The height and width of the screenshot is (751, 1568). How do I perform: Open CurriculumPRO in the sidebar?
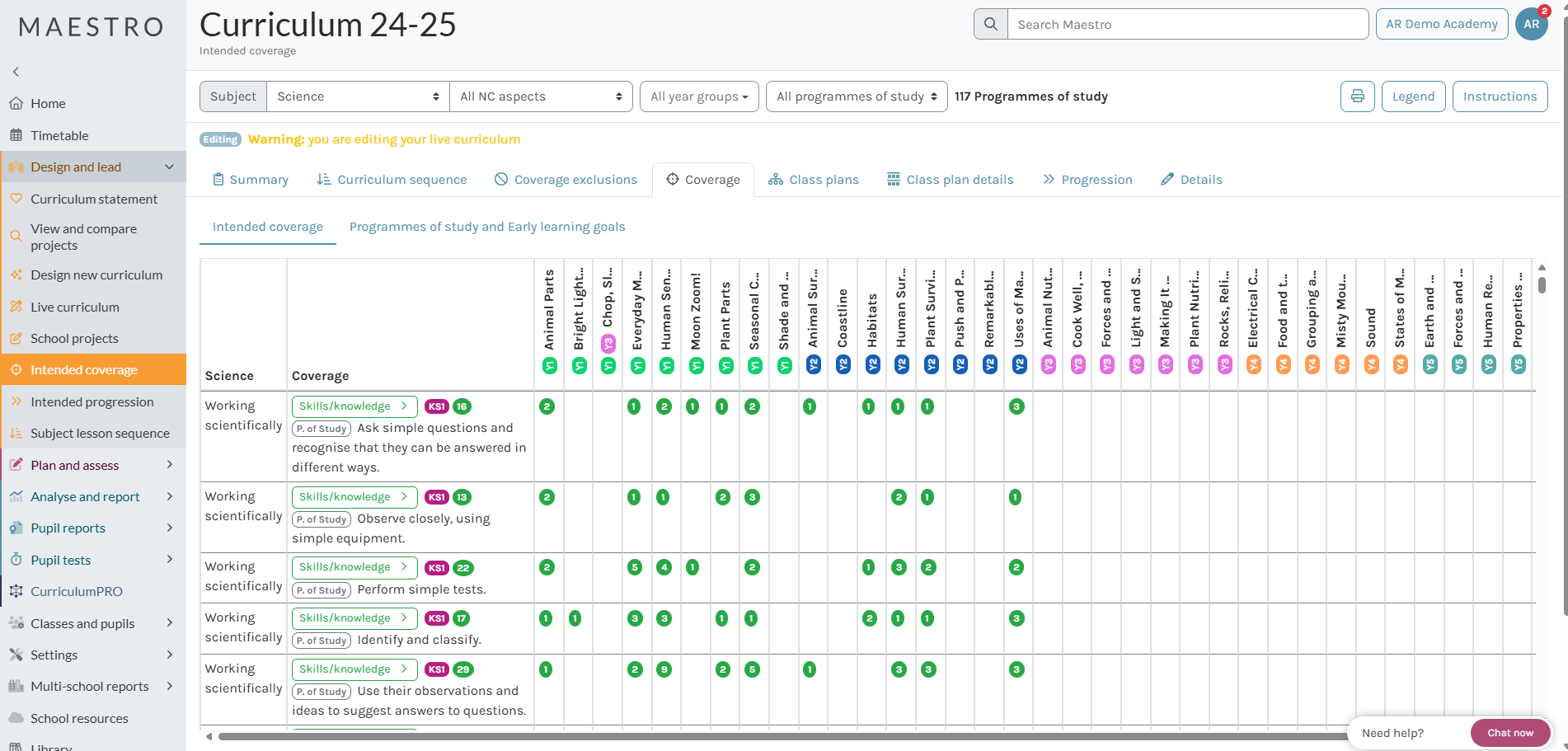point(76,591)
